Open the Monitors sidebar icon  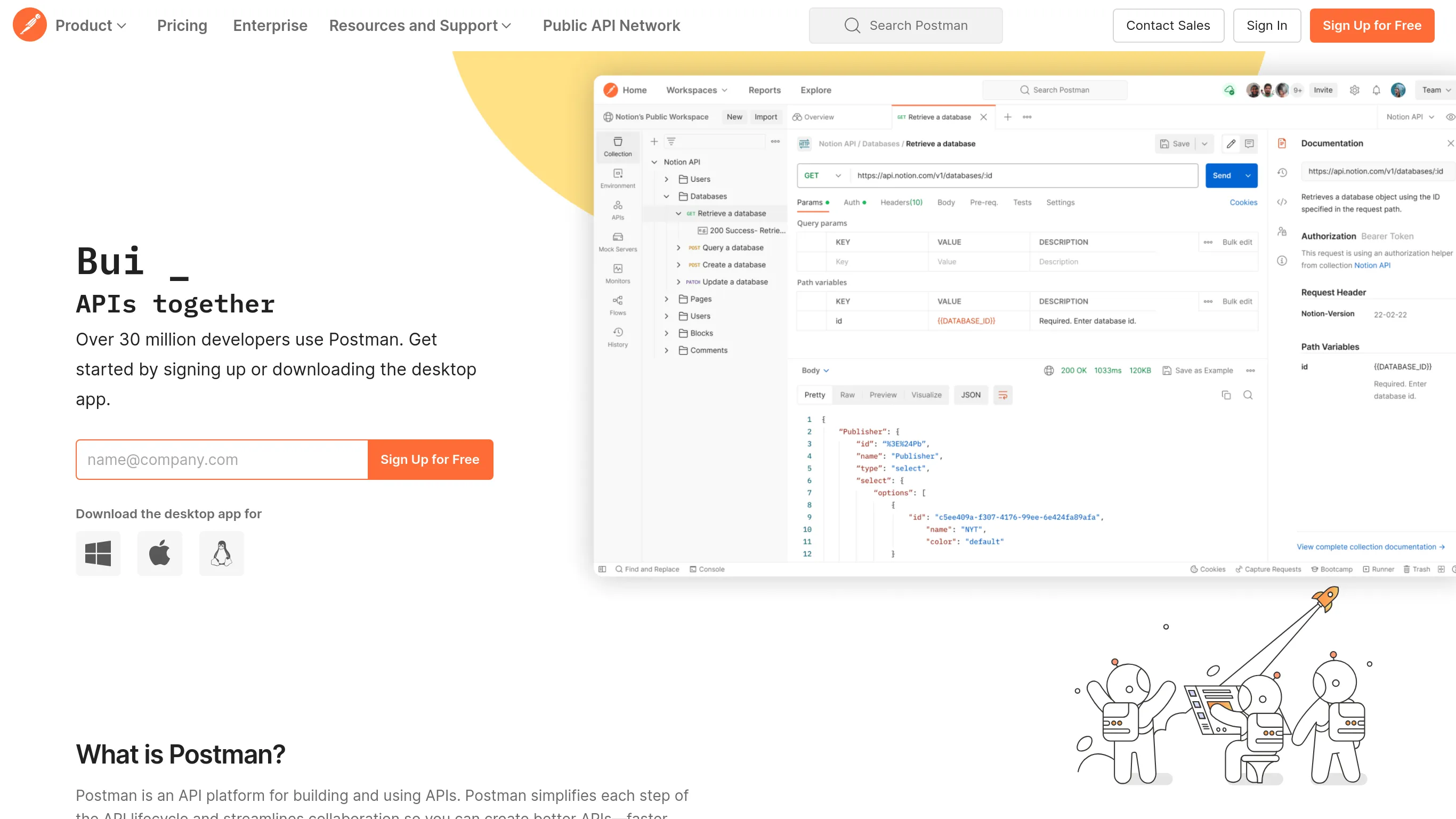[617, 273]
